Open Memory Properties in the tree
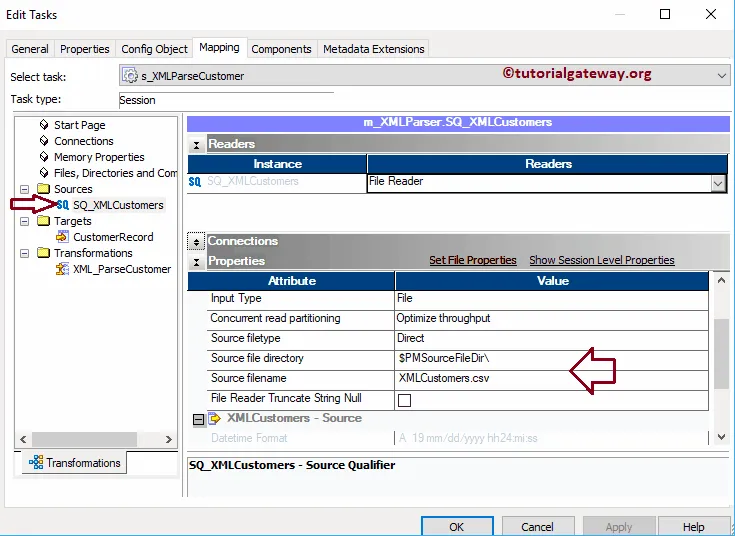The height and width of the screenshot is (536, 735). 99,157
